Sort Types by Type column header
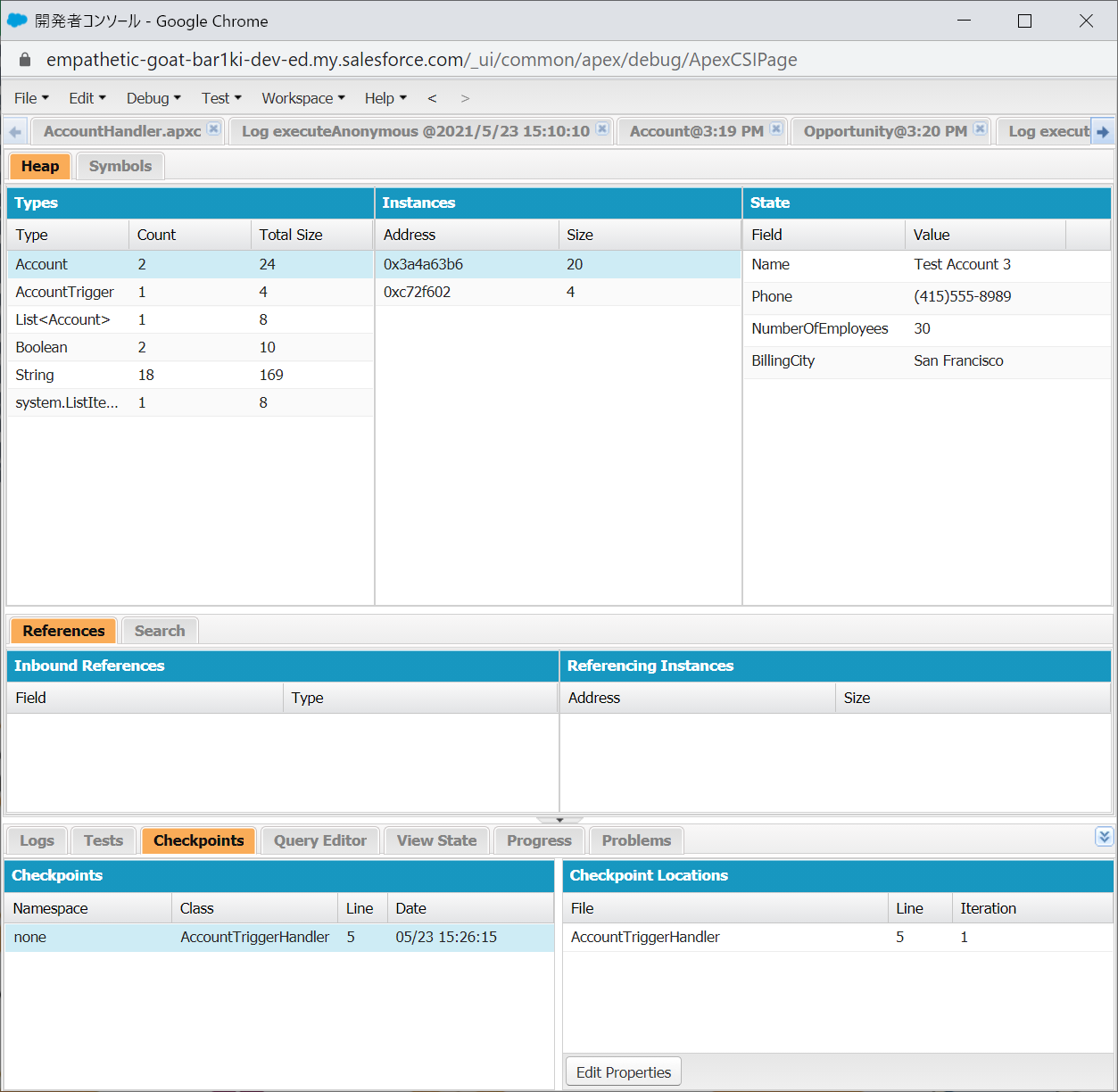This screenshot has height=1092, width=1118. coord(68,235)
